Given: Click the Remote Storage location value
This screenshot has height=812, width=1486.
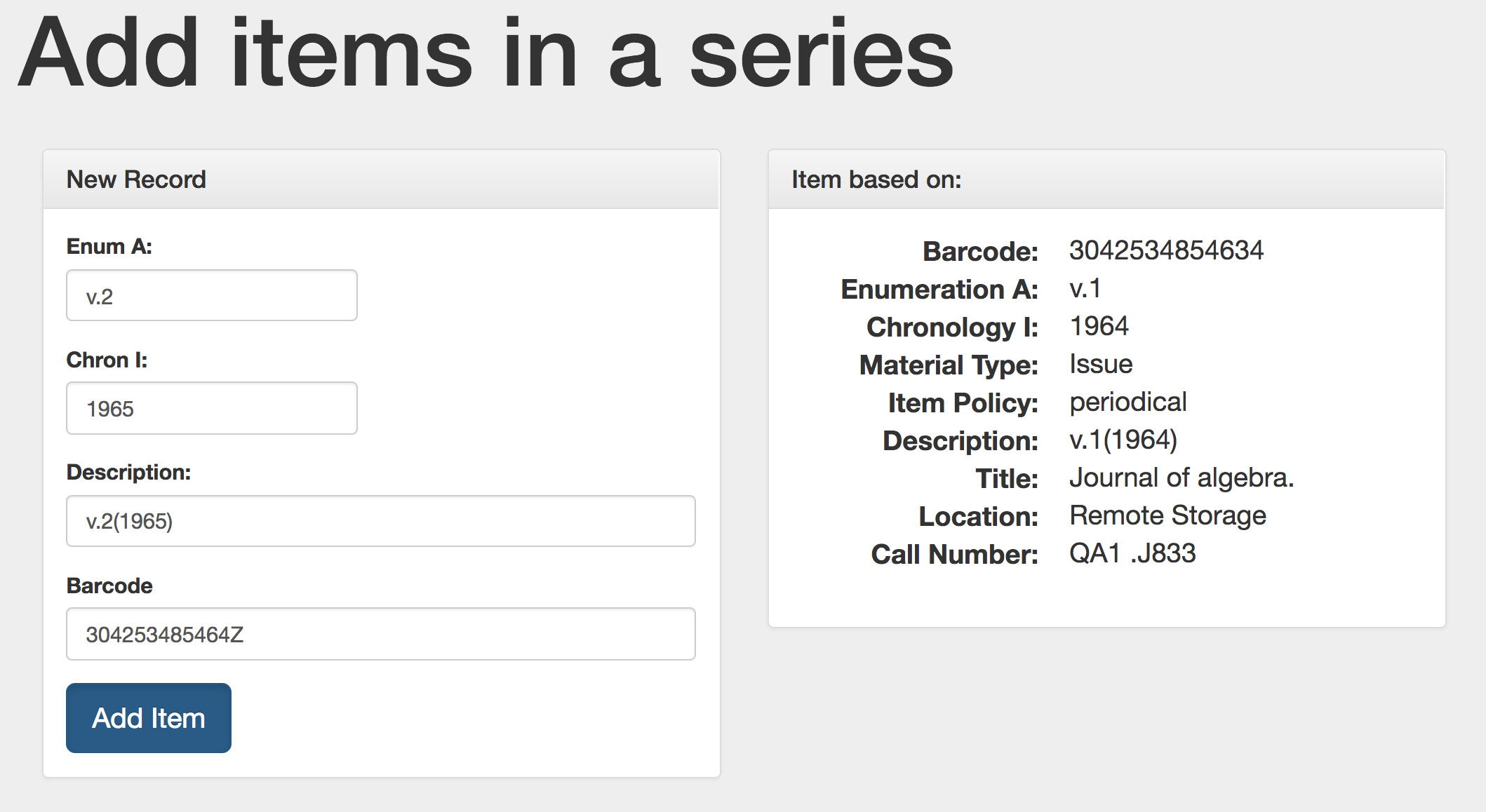Looking at the screenshot, I should click(1167, 515).
